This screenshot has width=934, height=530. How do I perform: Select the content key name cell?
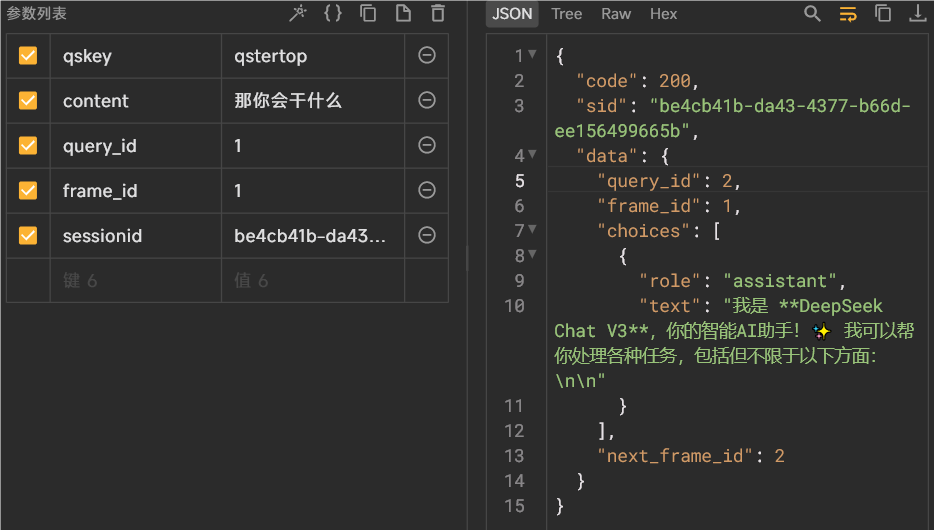[x=136, y=101]
